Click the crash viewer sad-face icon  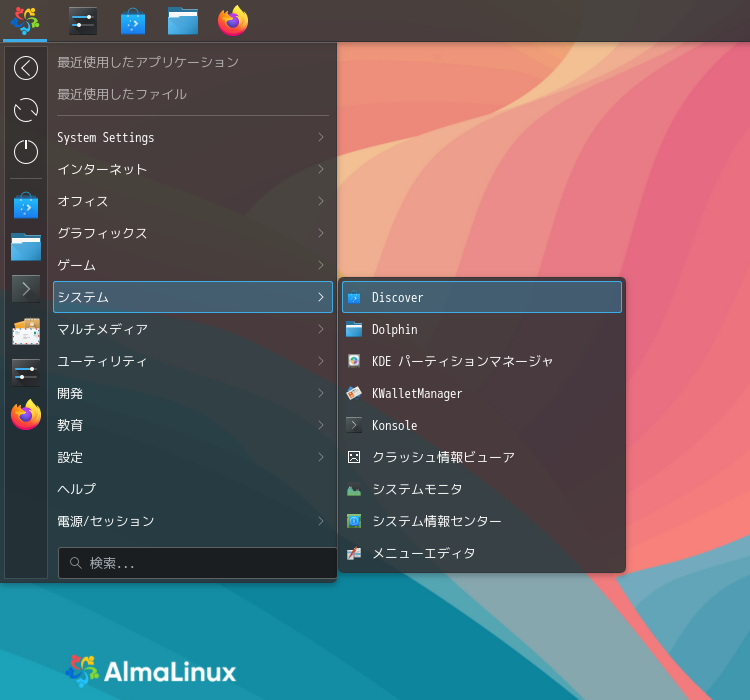pyautogui.click(x=354, y=457)
